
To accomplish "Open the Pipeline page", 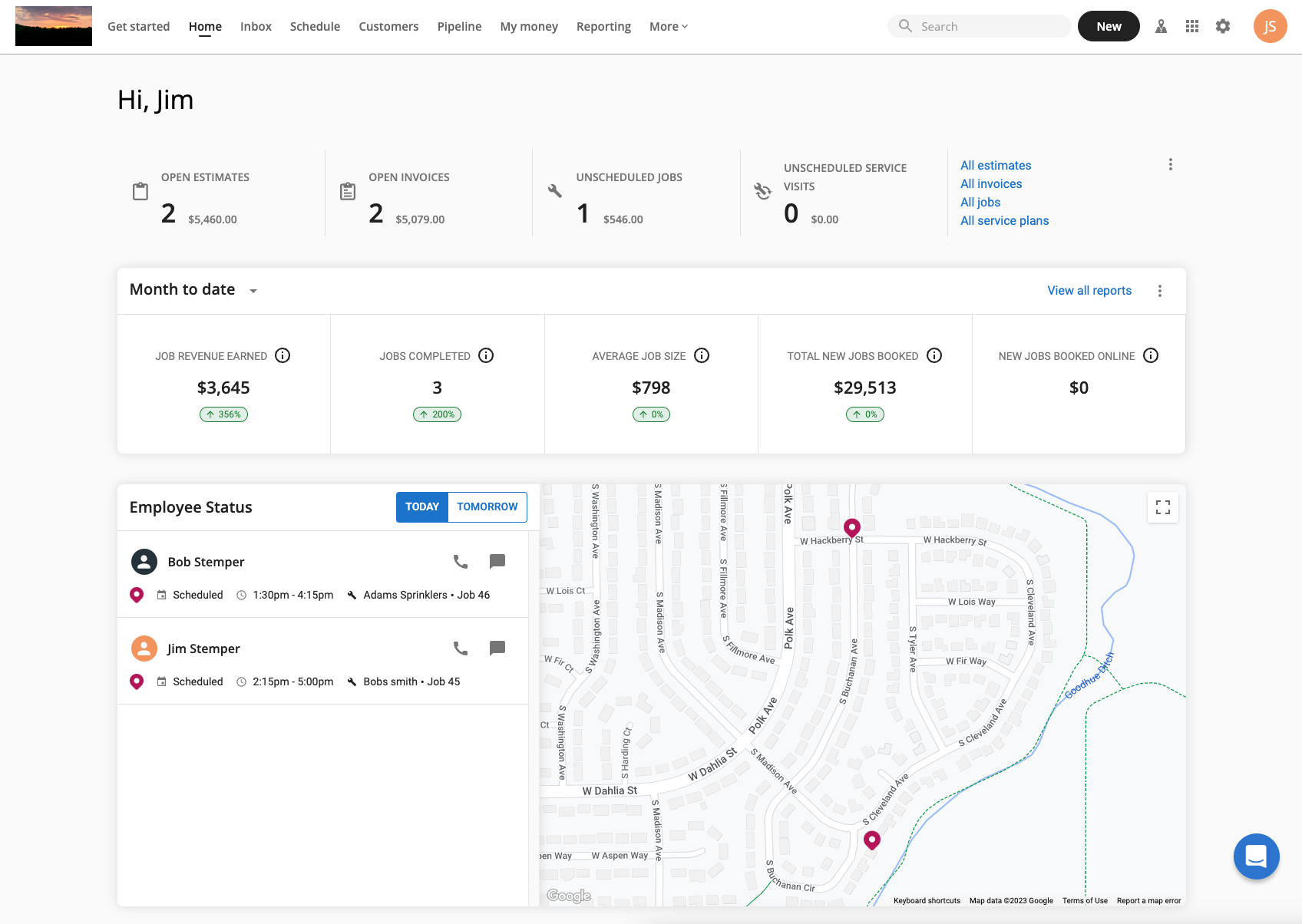I will [459, 26].
